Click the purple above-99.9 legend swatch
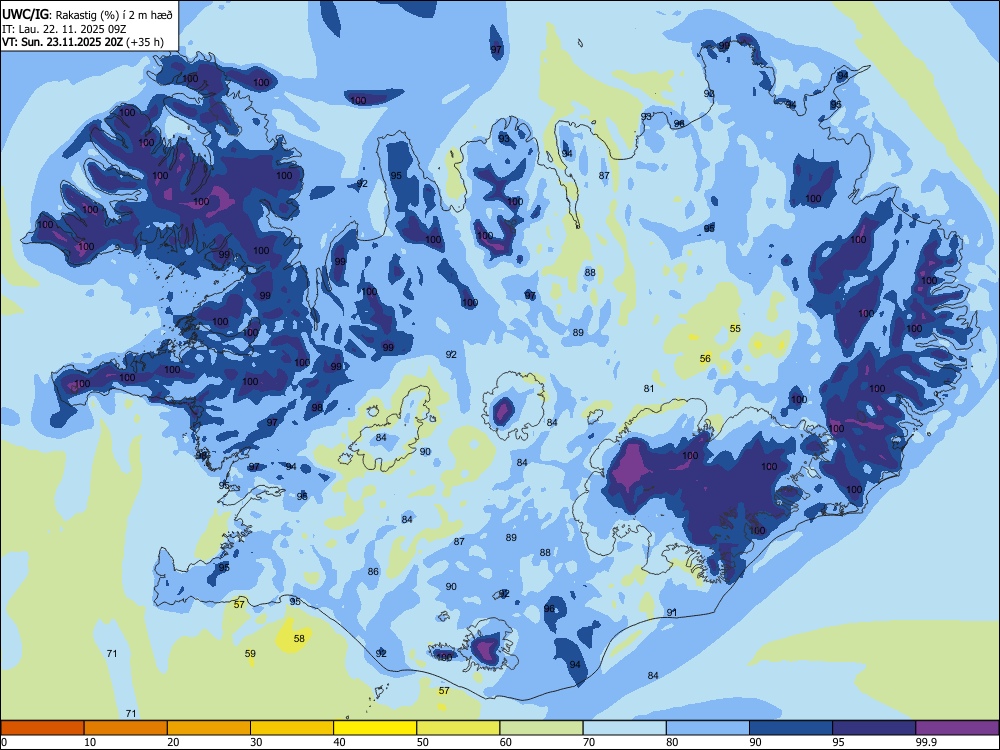1000x750 pixels. [x=957, y=728]
